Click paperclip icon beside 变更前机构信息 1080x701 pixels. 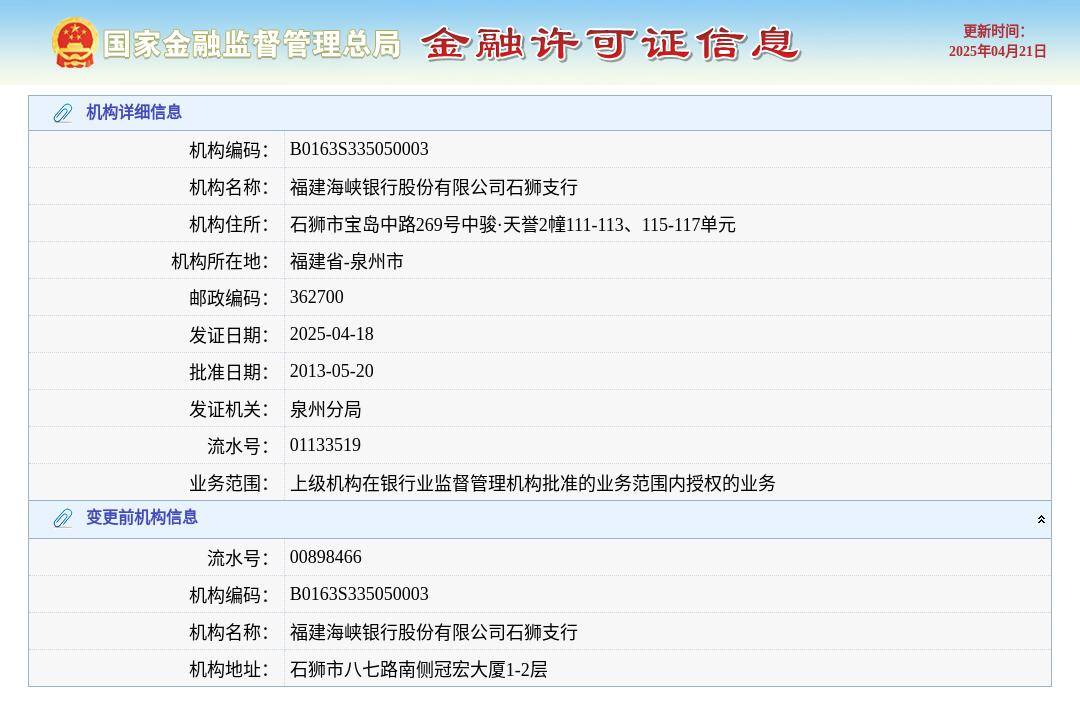point(63,518)
